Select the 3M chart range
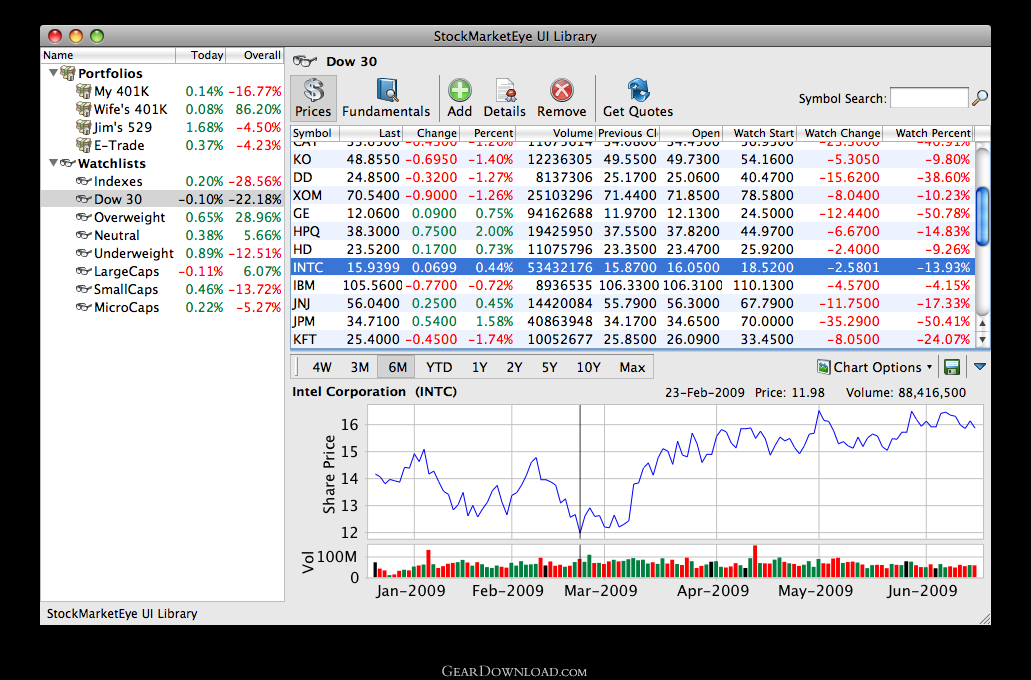1031x680 pixels. (359, 367)
